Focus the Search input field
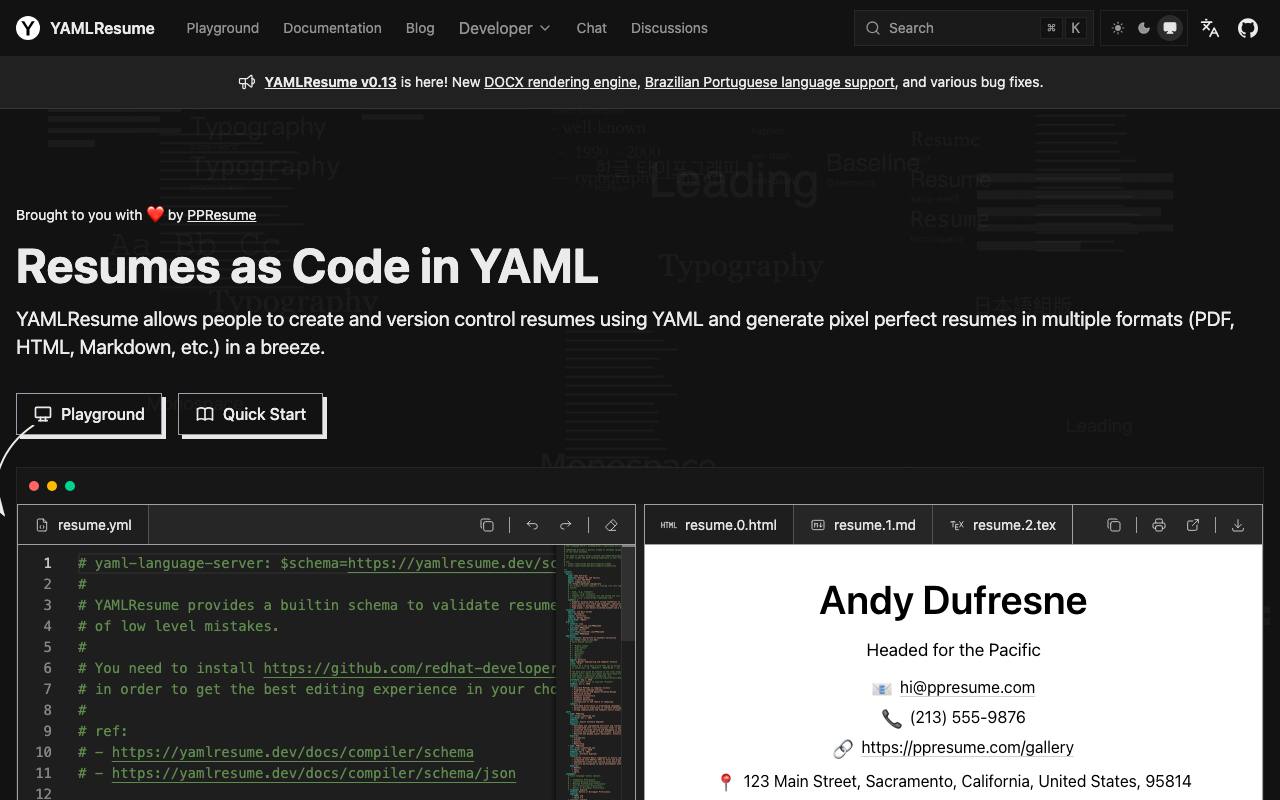This screenshot has height=800, width=1280. tap(974, 28)
